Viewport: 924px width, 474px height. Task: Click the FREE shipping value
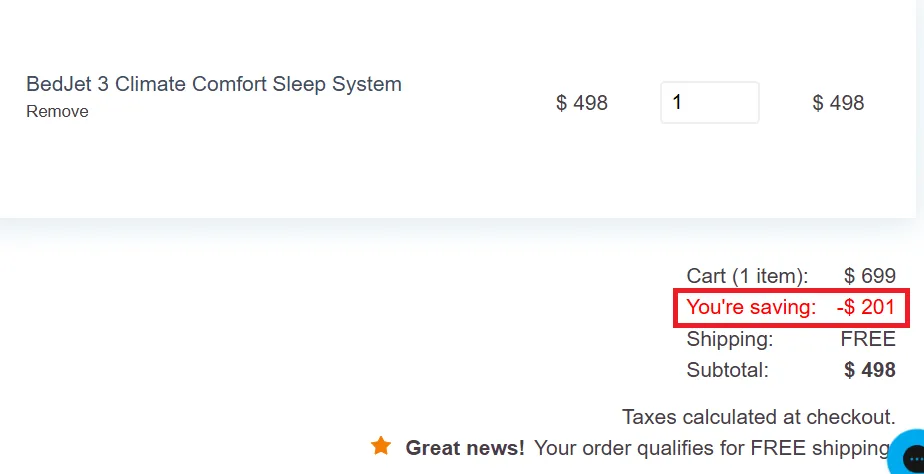[868, 339]
